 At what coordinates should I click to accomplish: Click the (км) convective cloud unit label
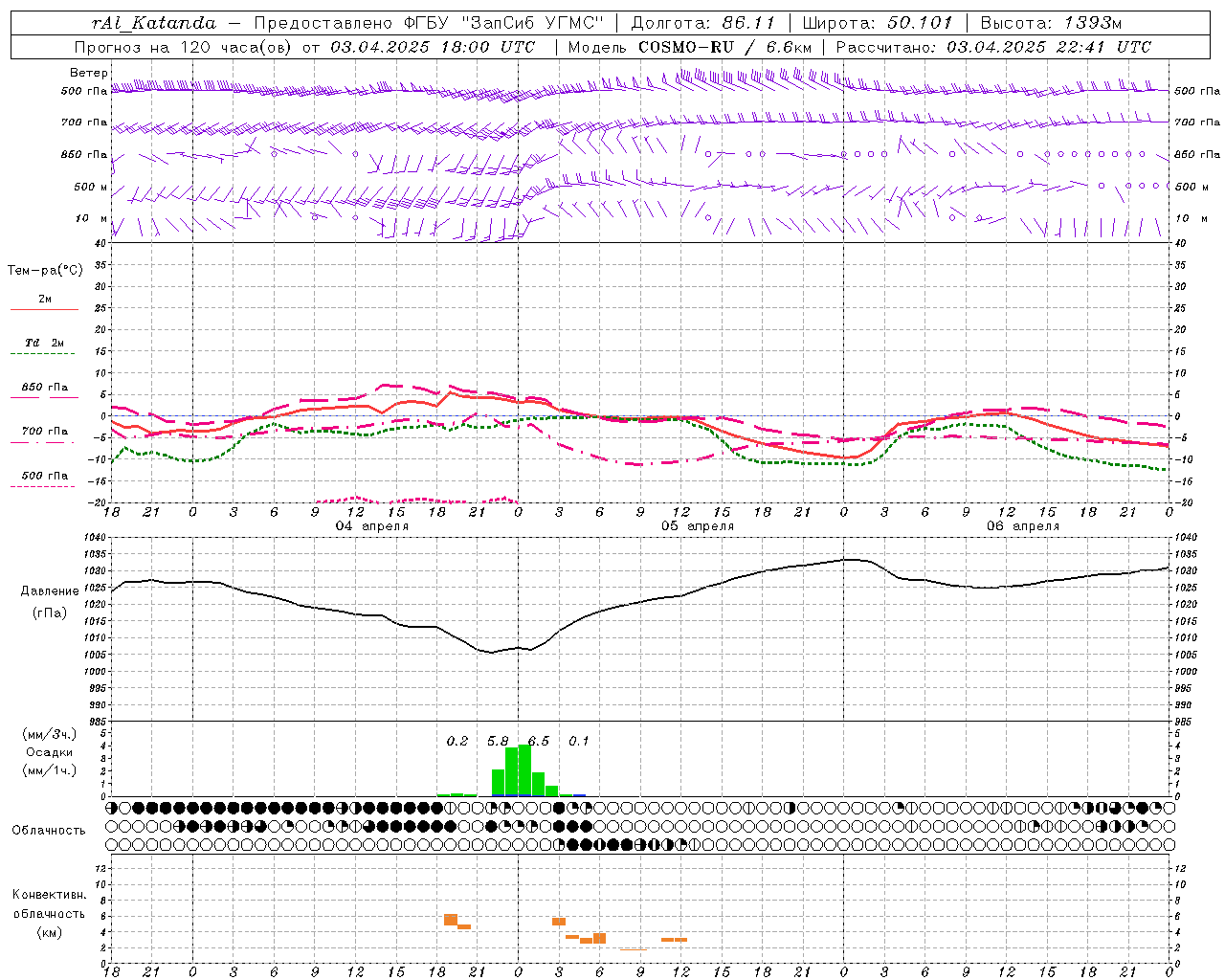tap(49, 932)
